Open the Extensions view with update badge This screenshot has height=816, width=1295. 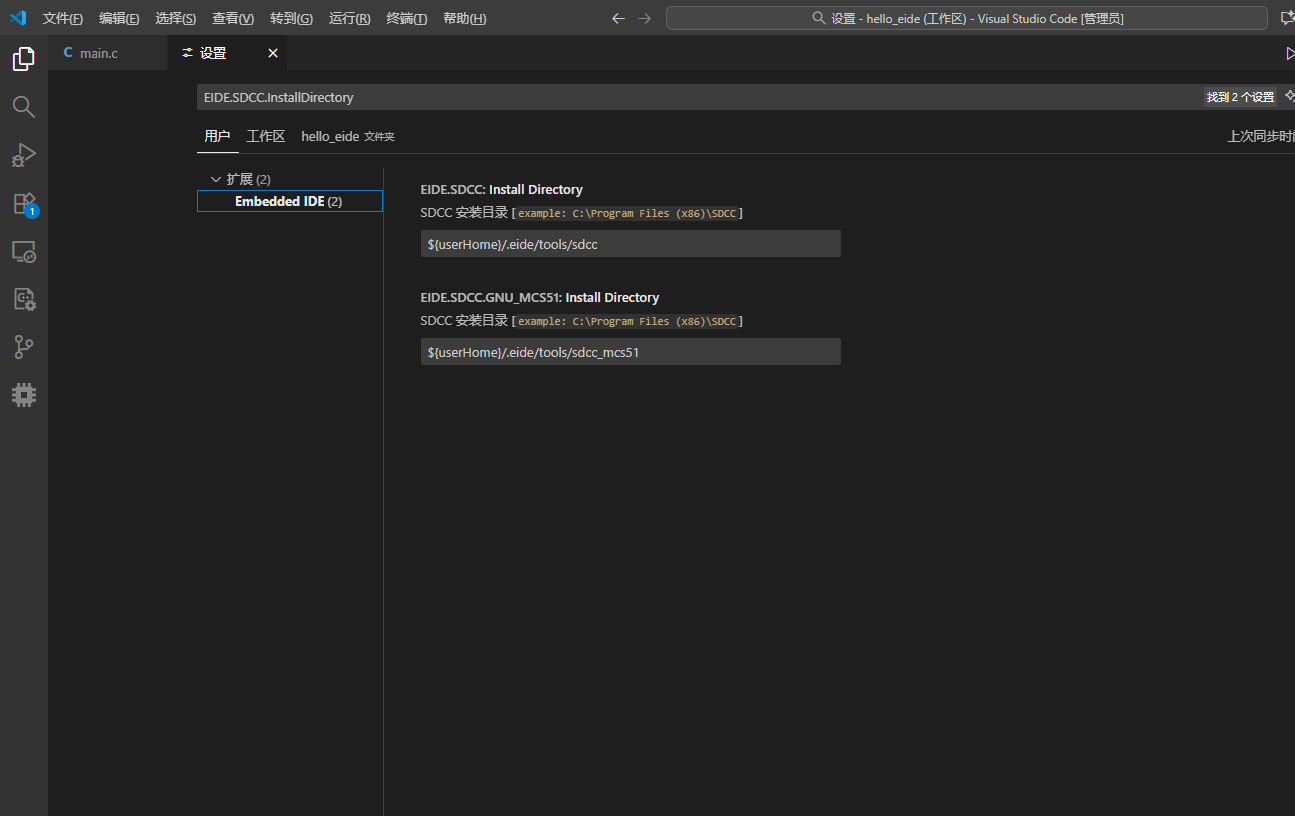[x=24, y=204]
